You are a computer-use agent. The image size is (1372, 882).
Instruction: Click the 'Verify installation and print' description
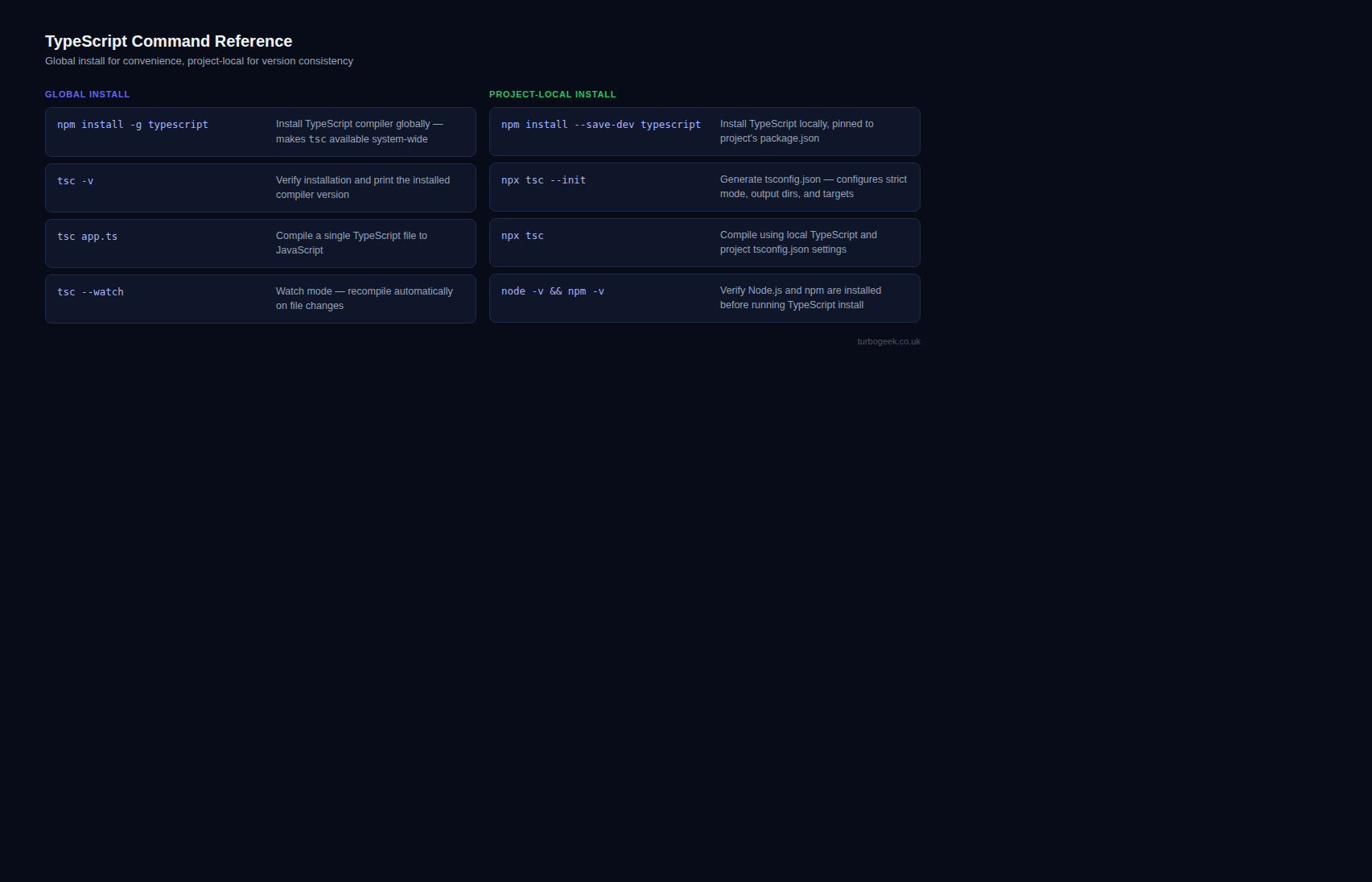click(x=362, y=188)
